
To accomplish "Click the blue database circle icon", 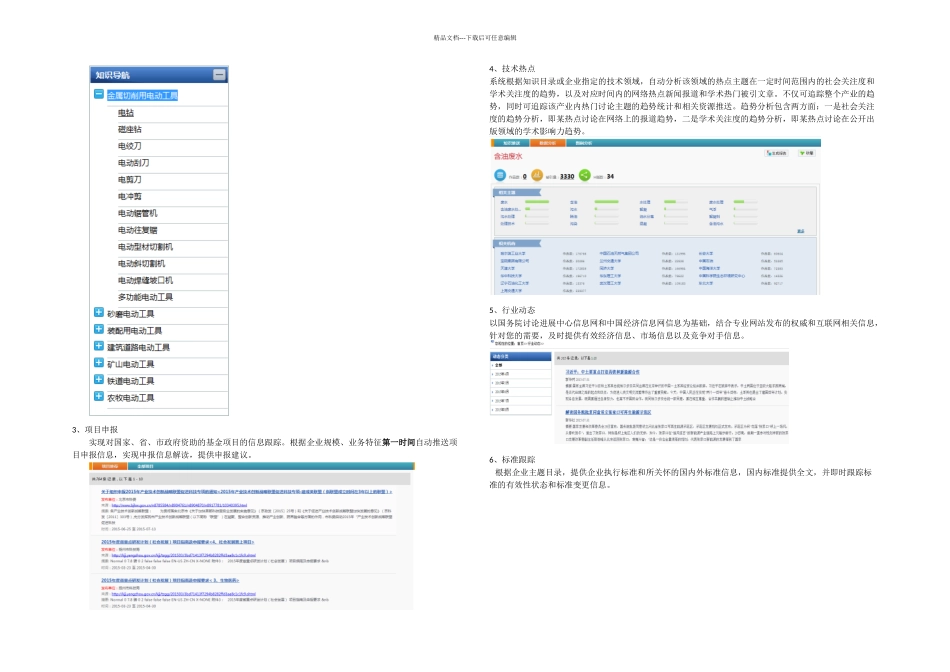I will 500,175.
